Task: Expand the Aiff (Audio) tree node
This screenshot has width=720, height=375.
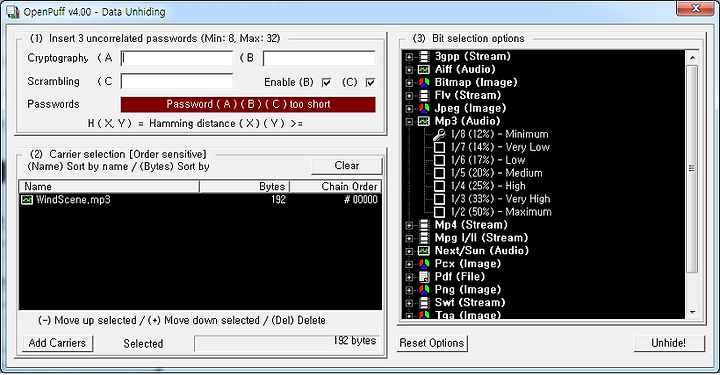Action: tap(409, 70)
